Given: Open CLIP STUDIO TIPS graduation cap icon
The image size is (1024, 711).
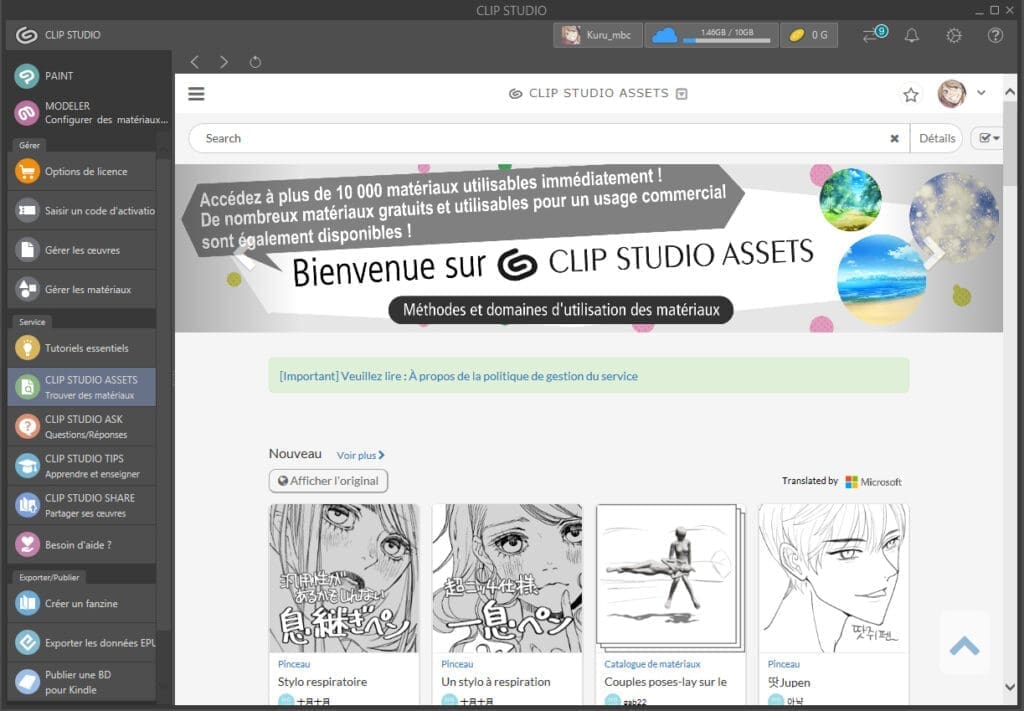Looking at the screenshot, I should tap(27, 466).
